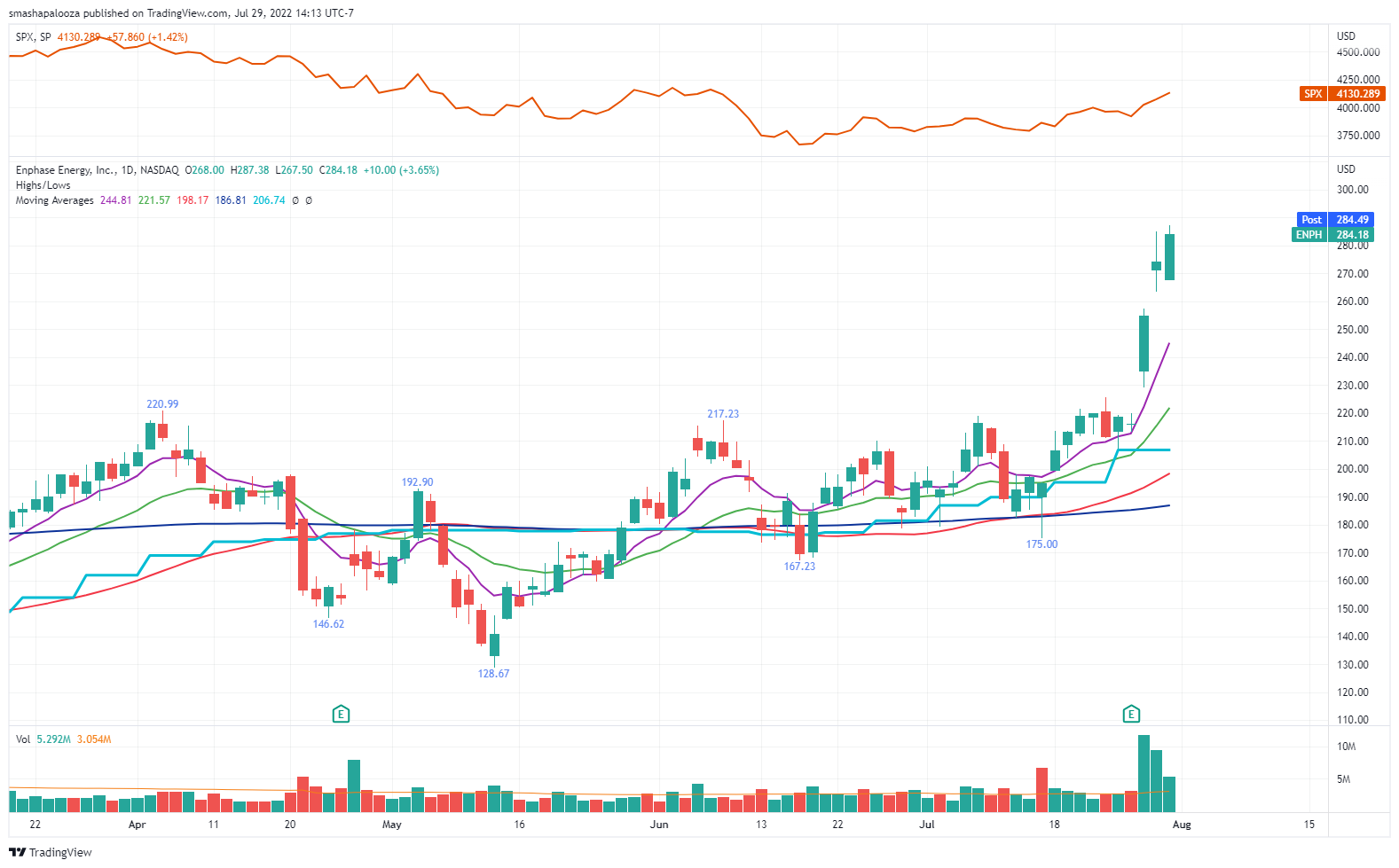The width and height of the screenshot is (1399, 868).
Task: Click the 3750.000 SPX axis label
Action: pos(1358,136)
